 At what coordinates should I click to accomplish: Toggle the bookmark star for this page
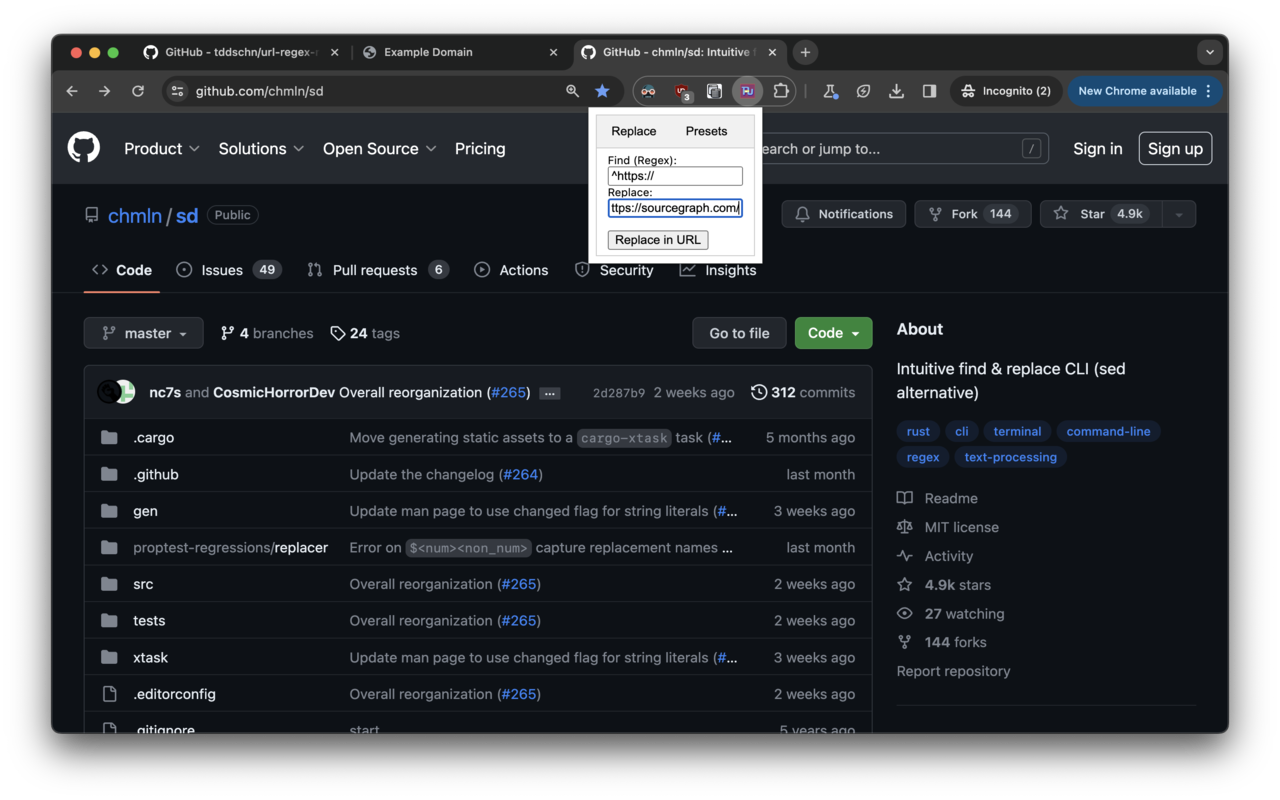(602, 91)
